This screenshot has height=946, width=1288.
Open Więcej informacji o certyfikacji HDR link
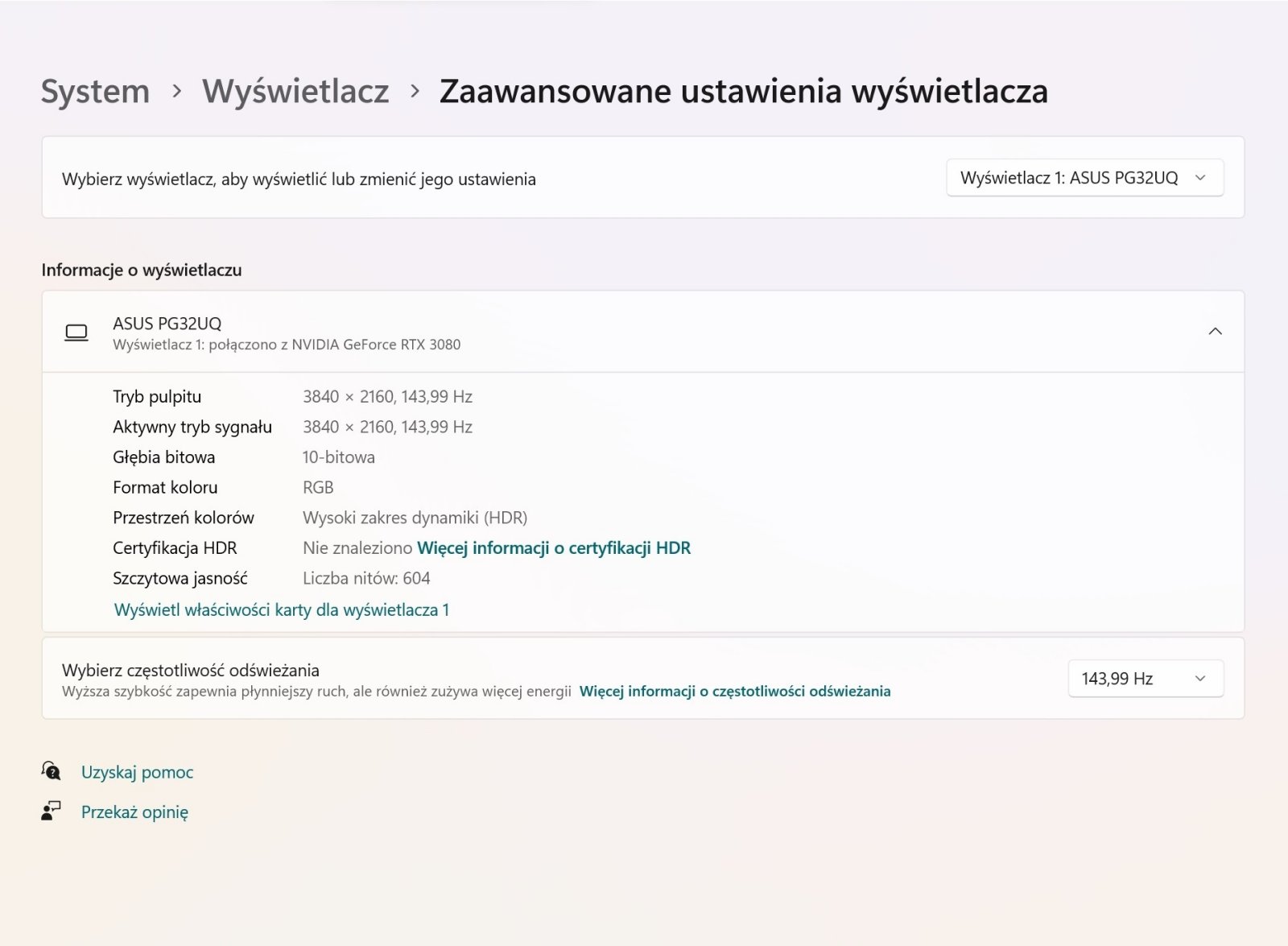click(x=554, y=548)
